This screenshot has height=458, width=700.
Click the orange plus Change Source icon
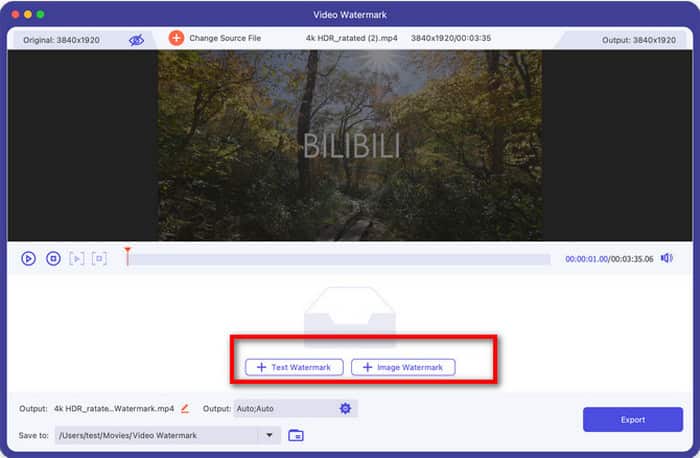(176, 38)
